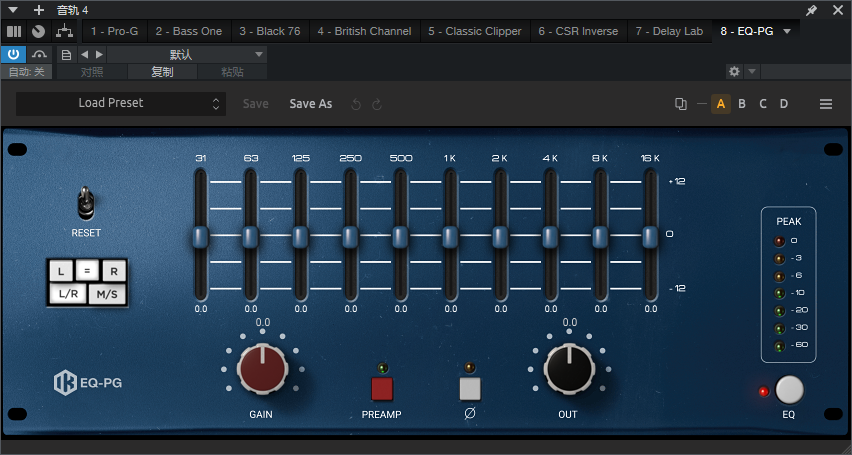
Task: Click the preset document icon
Action: (66, 54)
